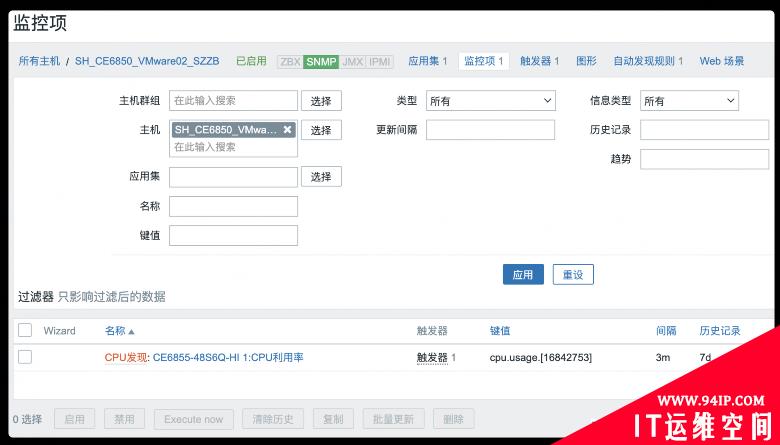780x445 pixels.
Task: Focus the 趋势 input field
Action: click(704, 159)
